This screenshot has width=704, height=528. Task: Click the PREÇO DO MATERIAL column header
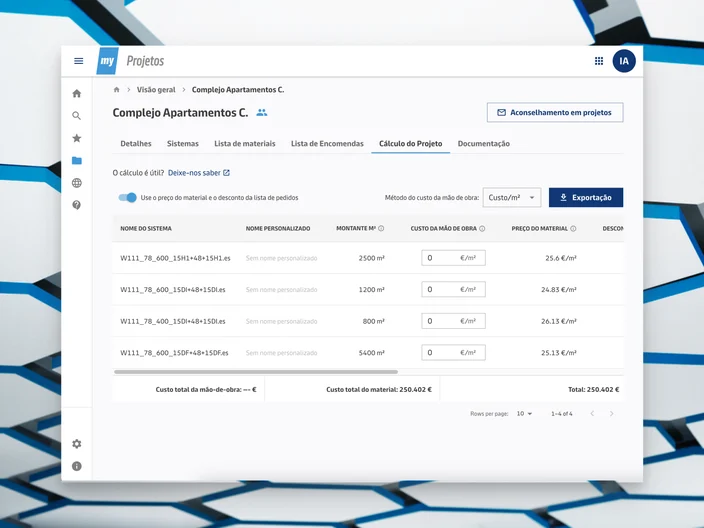click(x=540, y=229)
